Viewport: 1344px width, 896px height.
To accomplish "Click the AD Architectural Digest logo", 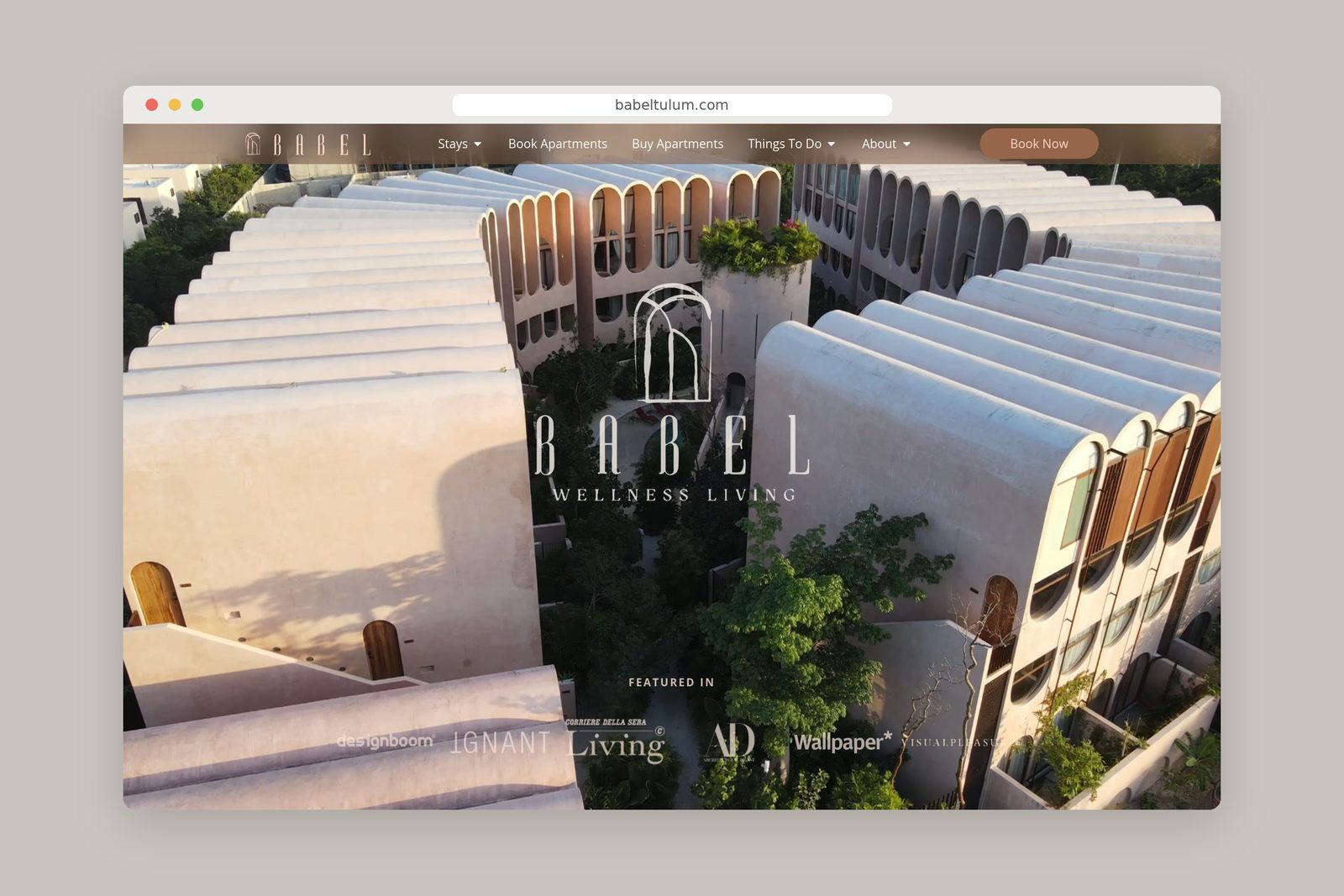I will pos(729,742).
